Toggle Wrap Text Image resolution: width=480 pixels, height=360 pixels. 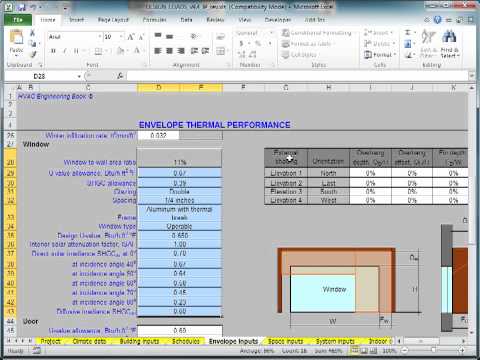(x=220, y=37)
